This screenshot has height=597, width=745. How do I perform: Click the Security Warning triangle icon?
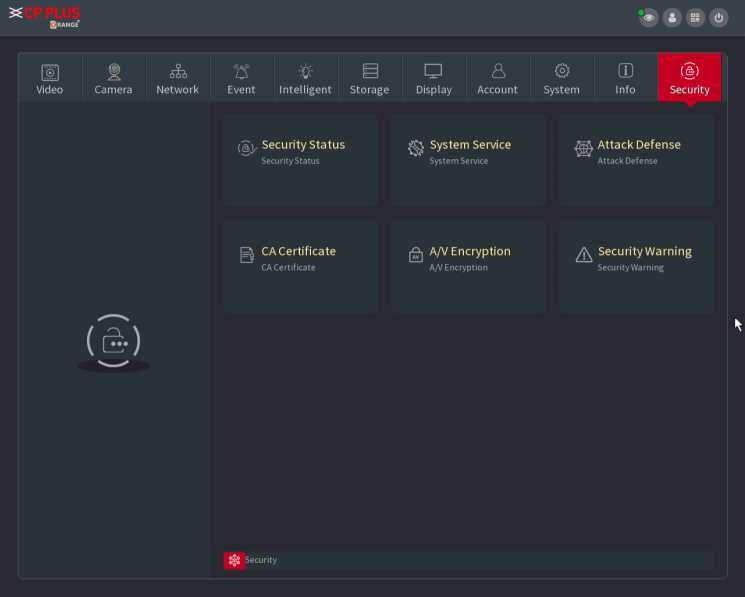(584, 256)
